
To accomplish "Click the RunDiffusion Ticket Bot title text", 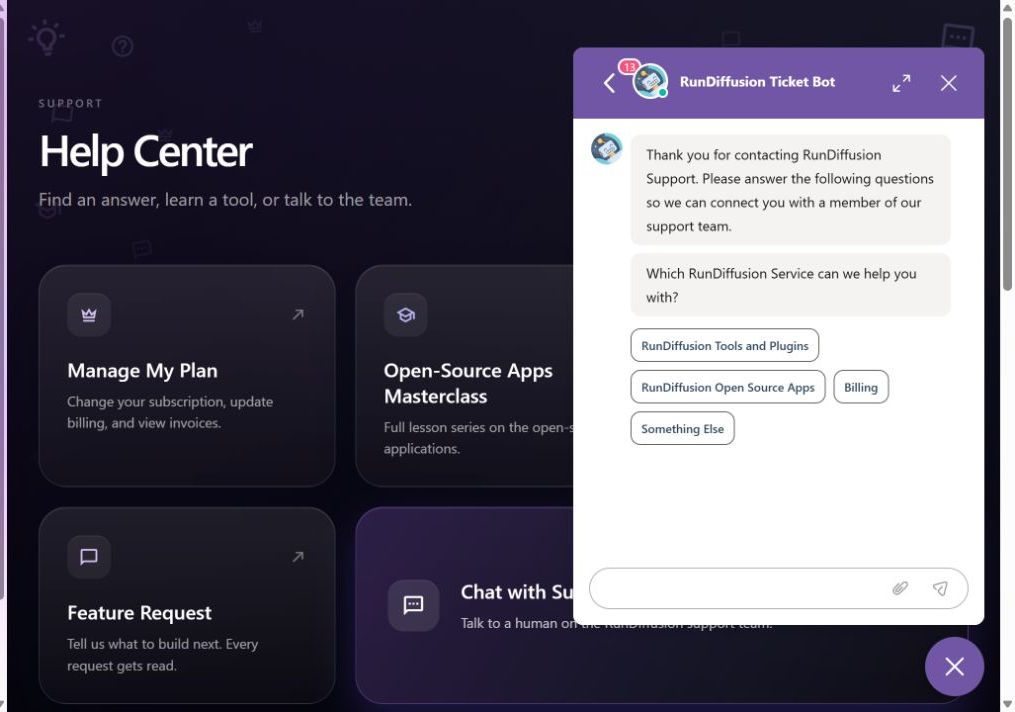I will pos(757,82).
